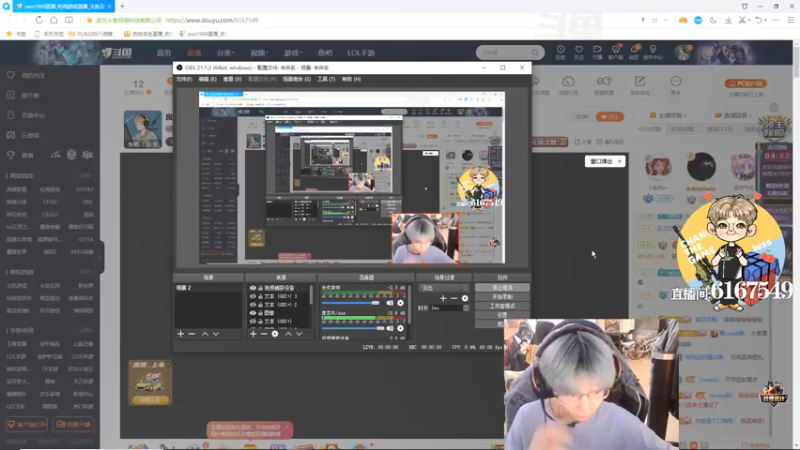Click 开始录制 button in OBS

(502, 296)
